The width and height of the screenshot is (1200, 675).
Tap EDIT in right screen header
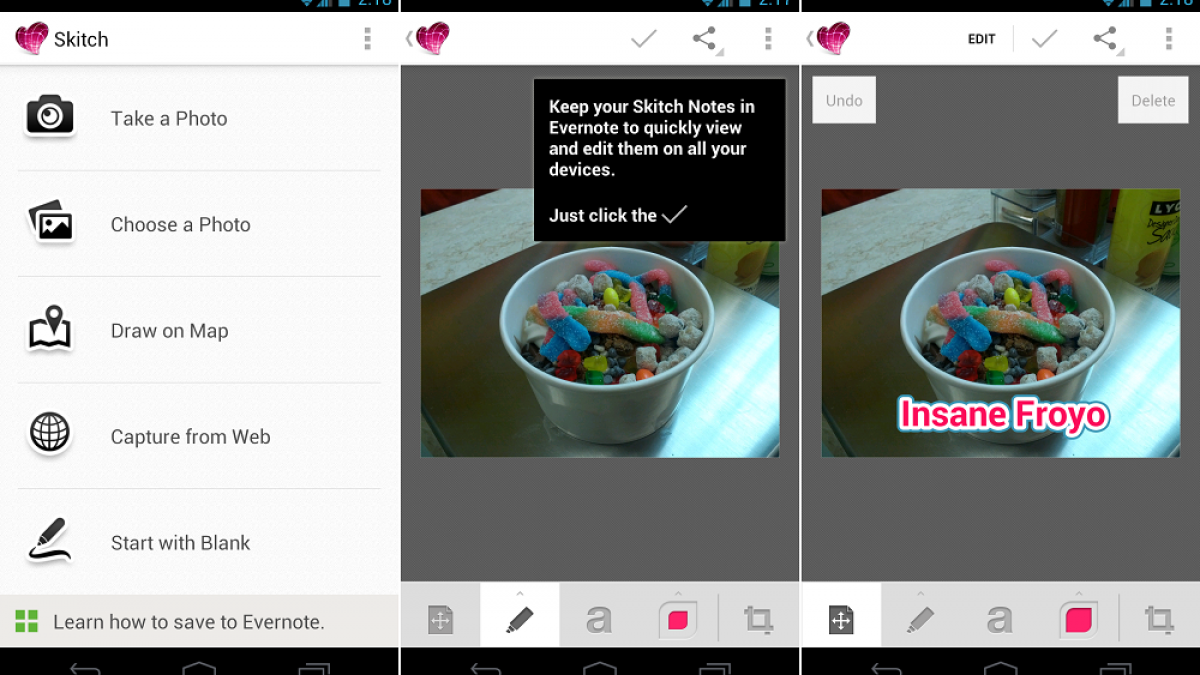982,39
